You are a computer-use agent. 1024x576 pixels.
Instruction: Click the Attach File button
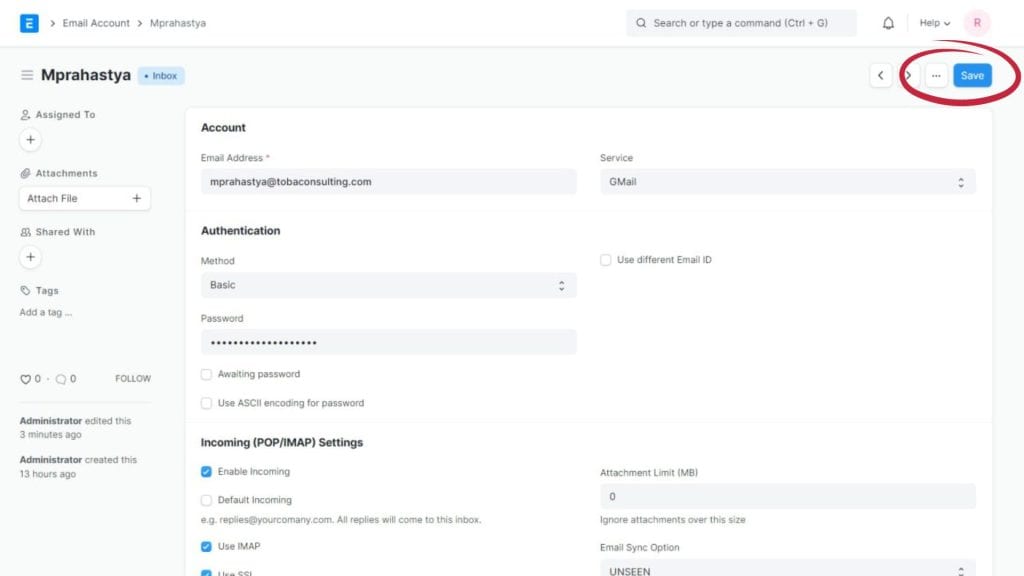[x=84, y=198]
